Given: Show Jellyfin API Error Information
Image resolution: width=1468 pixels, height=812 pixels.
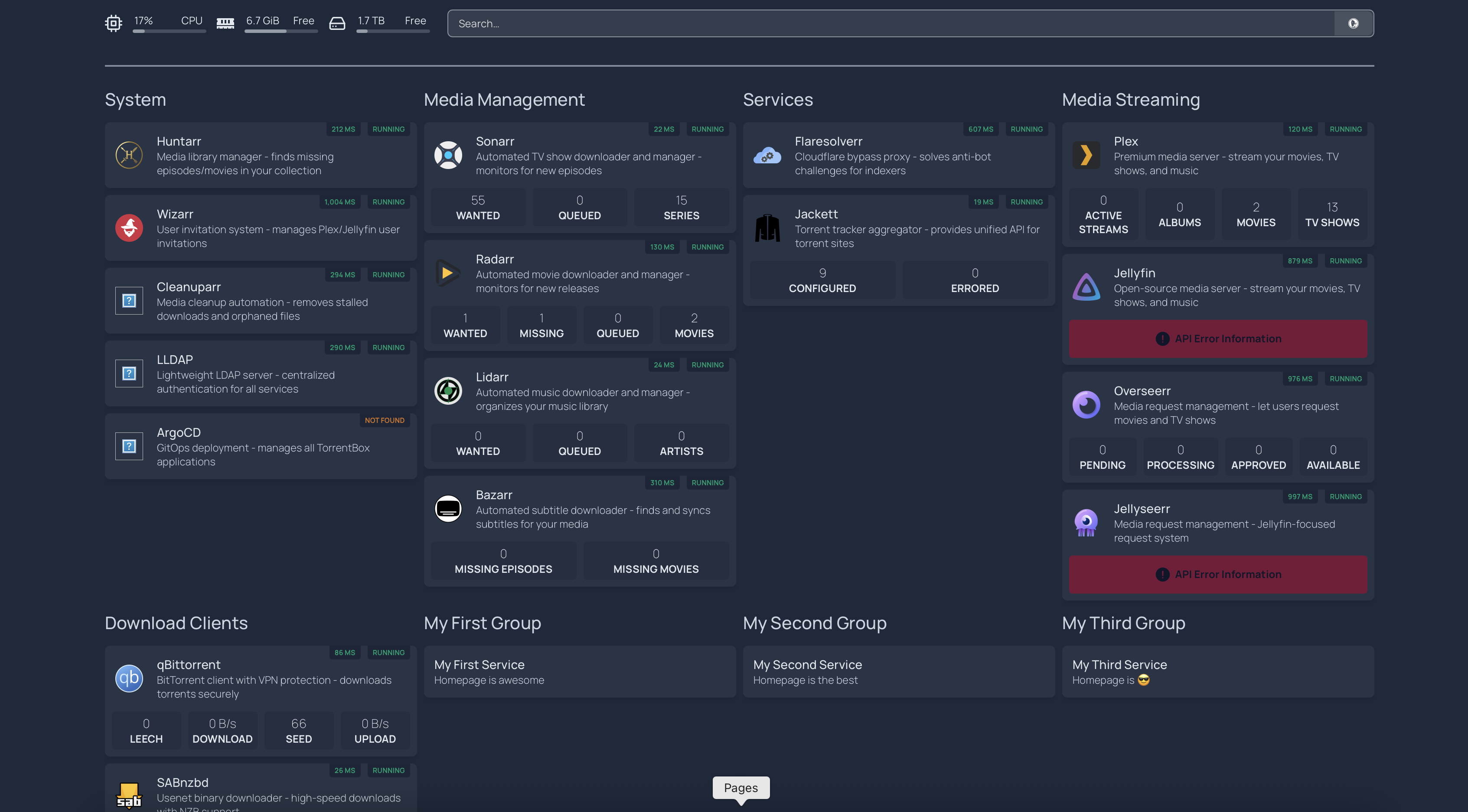Looking at the screenshot, I should [1218, 339].
